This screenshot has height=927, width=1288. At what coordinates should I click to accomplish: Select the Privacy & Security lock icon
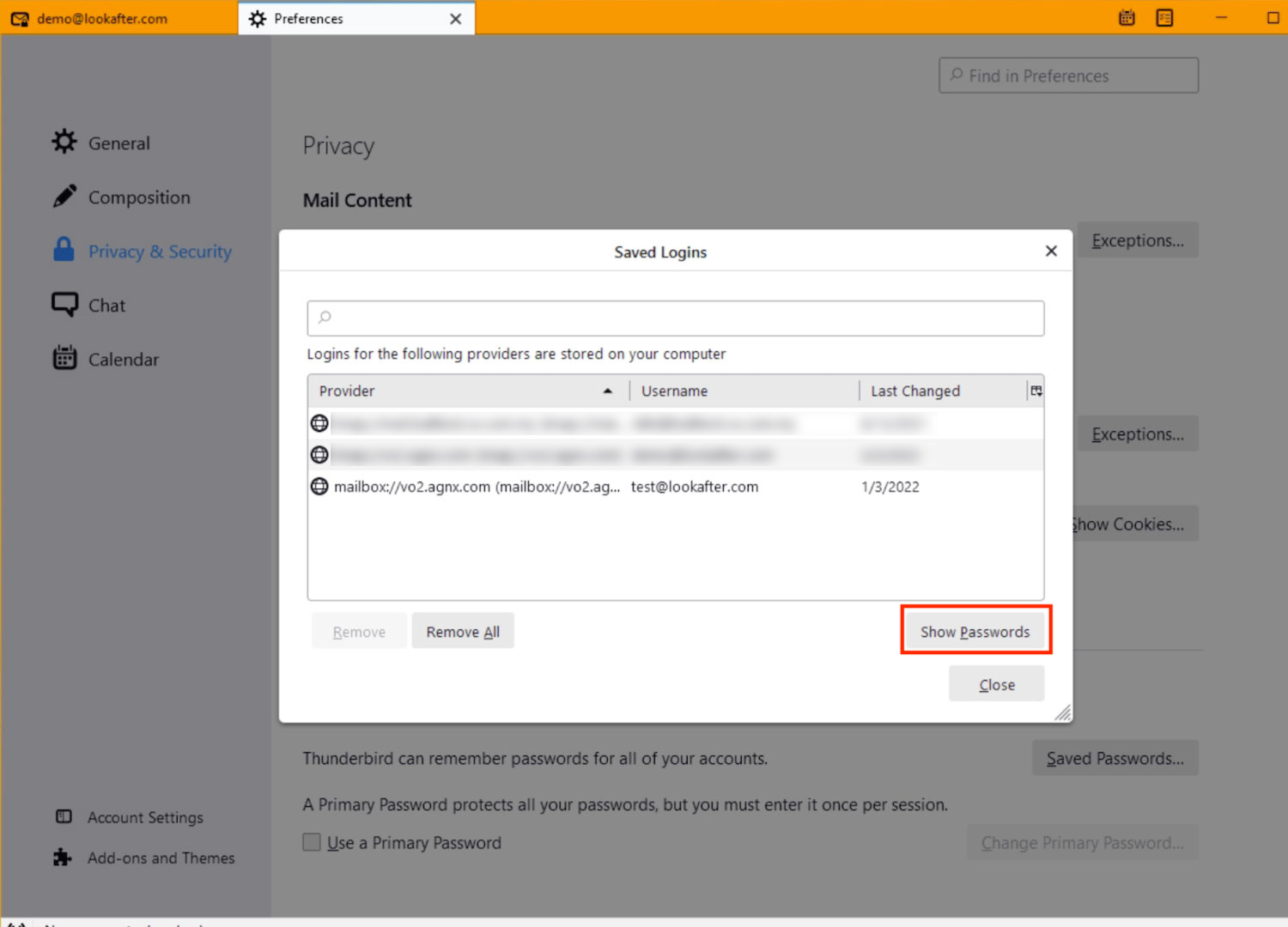(64, 250)
